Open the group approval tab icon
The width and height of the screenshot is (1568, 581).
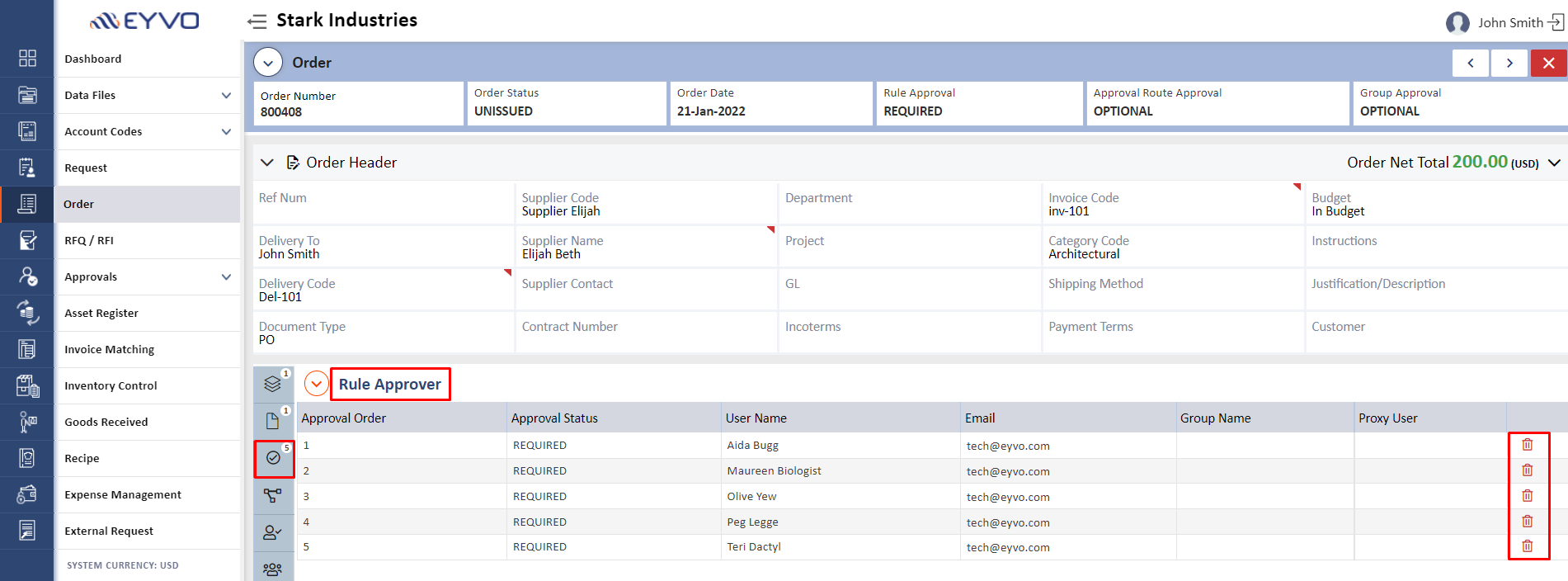[273, 569]
